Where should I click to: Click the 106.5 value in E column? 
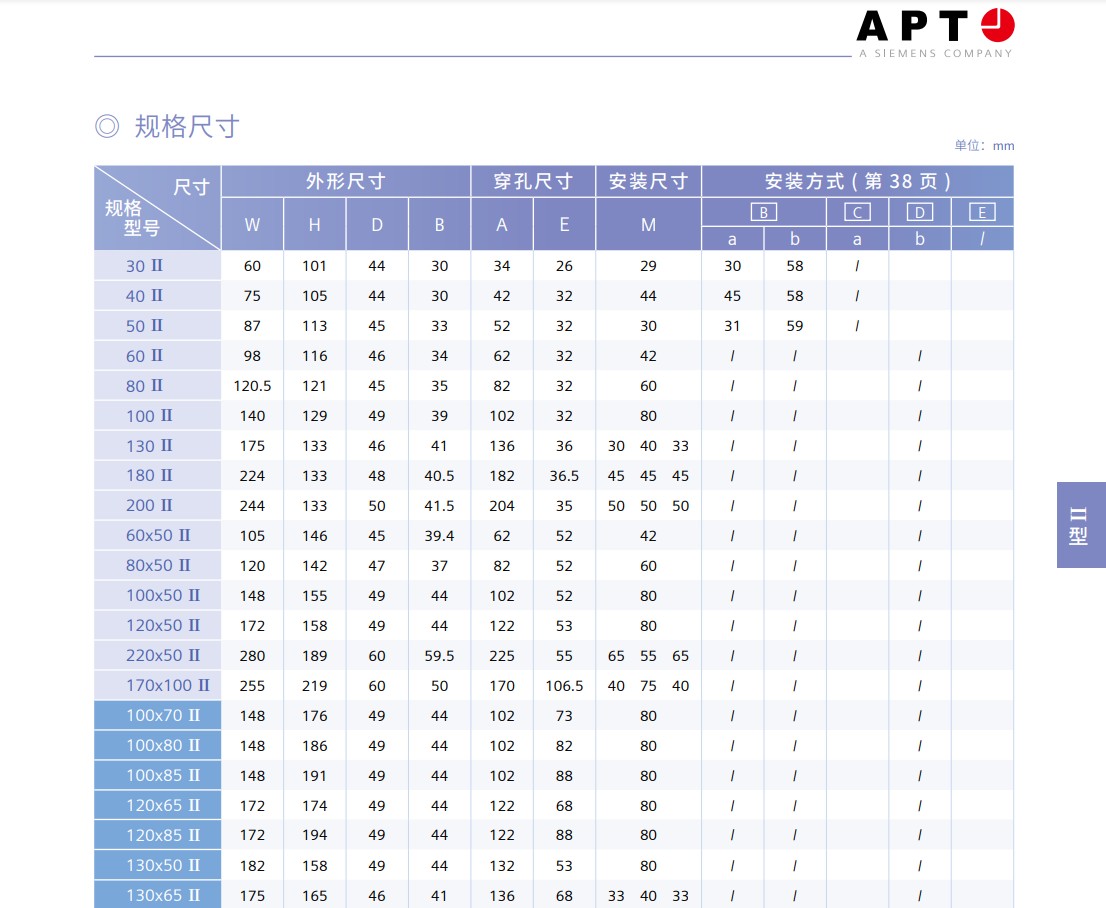[564, 686]
